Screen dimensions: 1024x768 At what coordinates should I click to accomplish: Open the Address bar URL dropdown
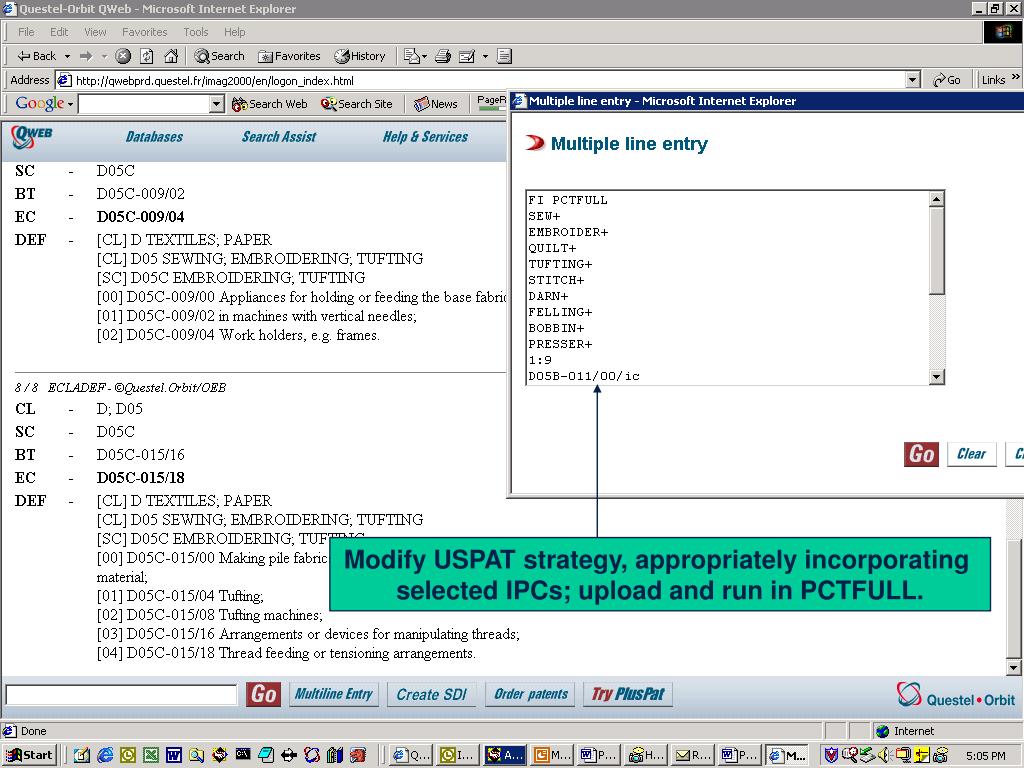point(912,80)
